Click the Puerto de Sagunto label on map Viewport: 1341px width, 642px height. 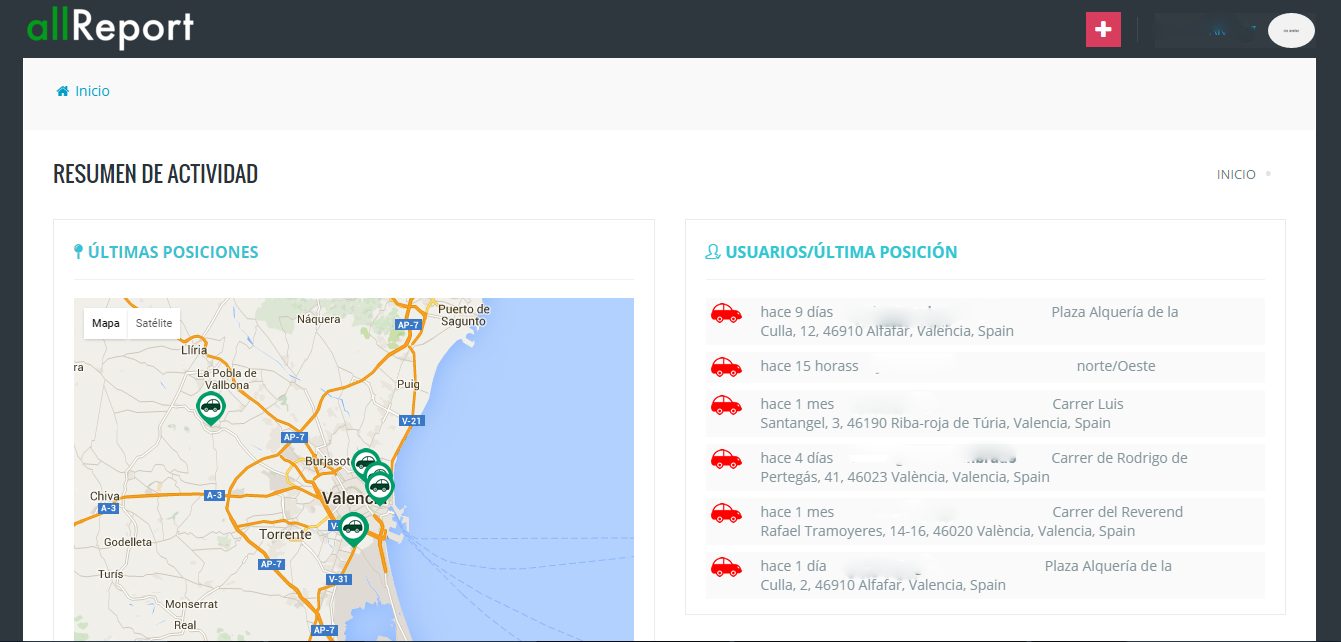coord(462,314)
